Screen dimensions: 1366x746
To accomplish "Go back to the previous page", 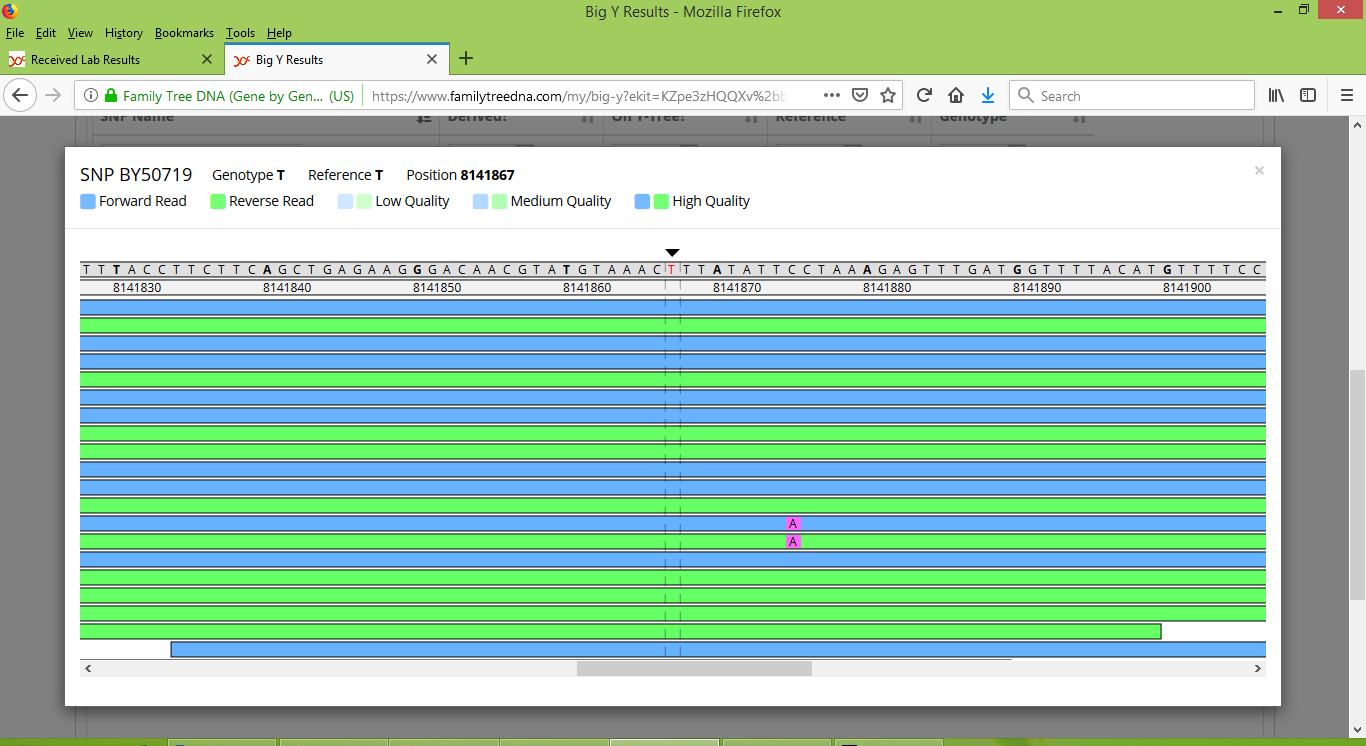I will 21,95.
